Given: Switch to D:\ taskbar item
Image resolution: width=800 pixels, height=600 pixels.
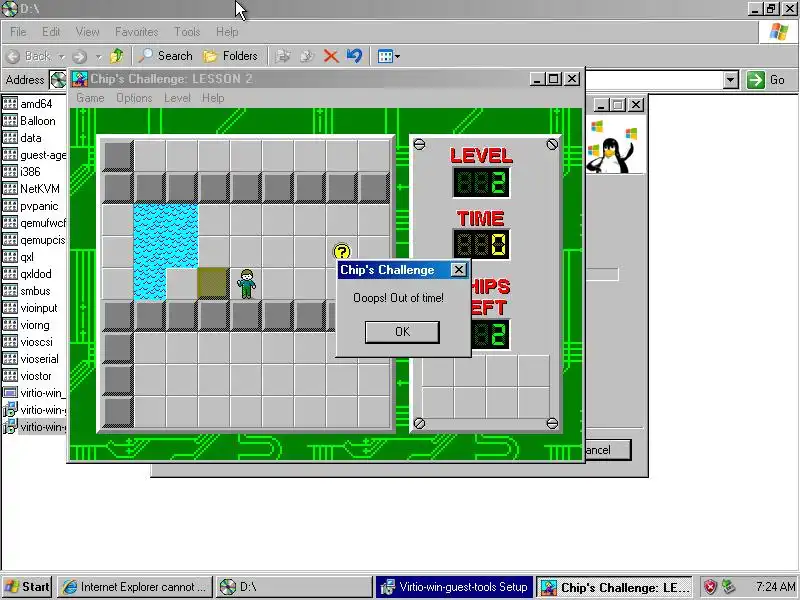Looking at the screenshot, I should pos(294,587).
